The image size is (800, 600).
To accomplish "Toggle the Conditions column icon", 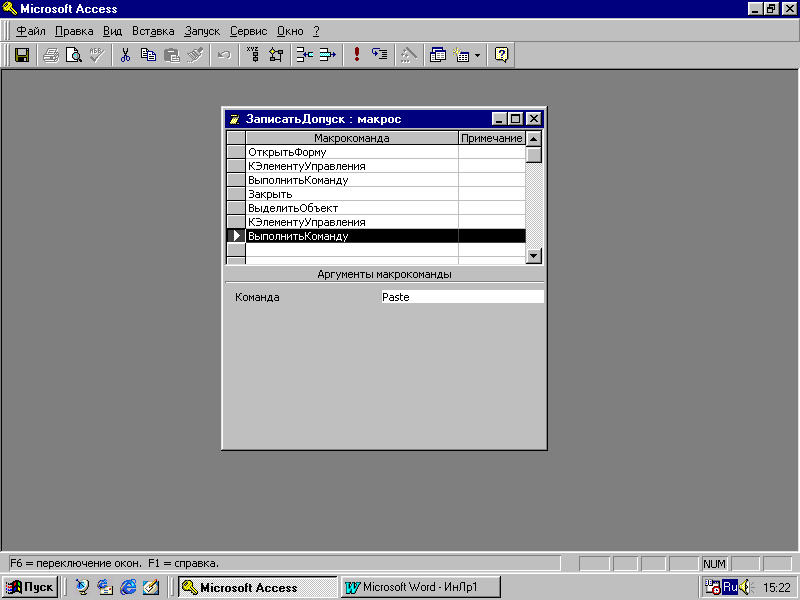I will click(276, 55).
